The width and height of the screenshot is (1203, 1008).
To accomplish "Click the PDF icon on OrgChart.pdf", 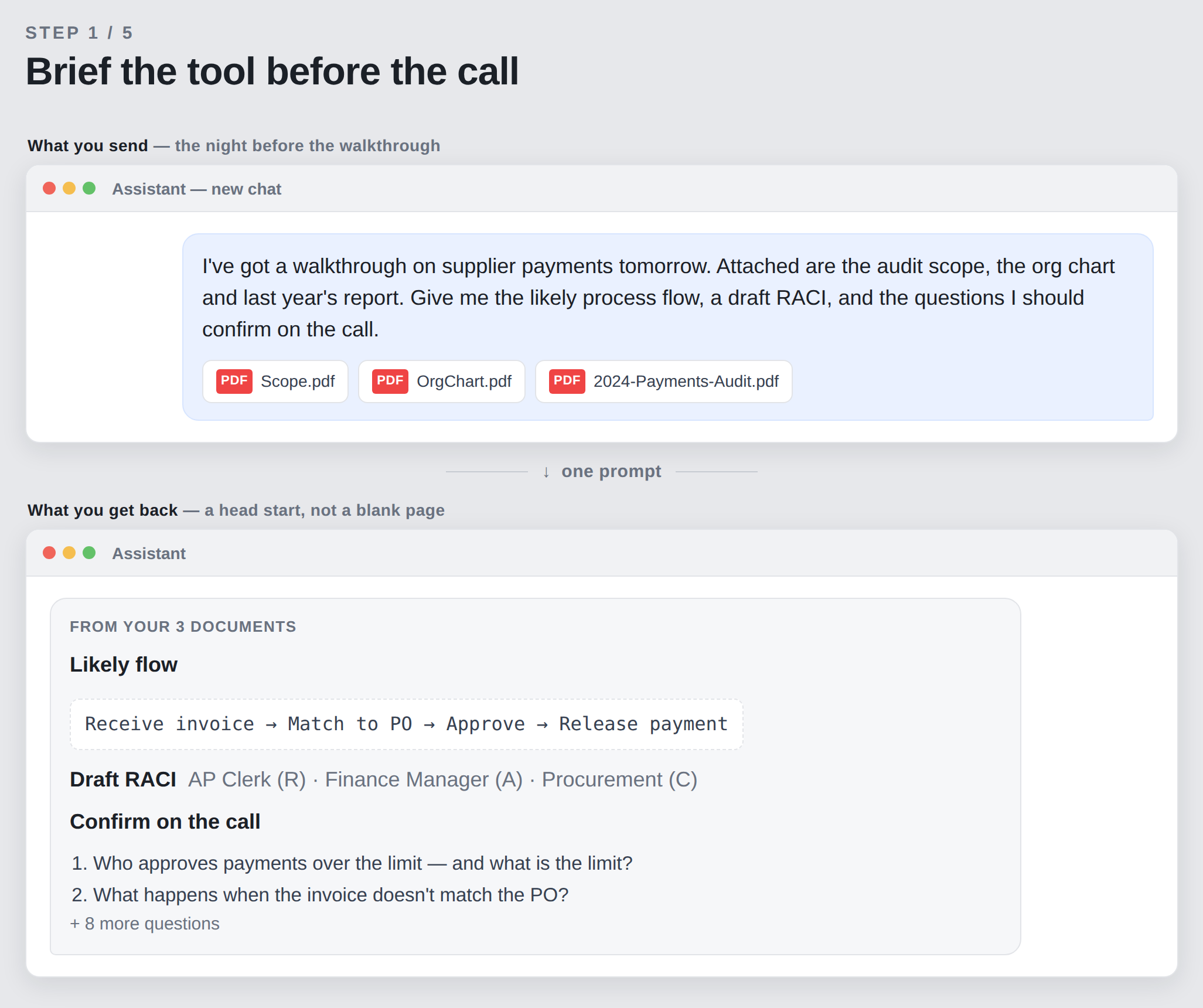I will (390, 381).
